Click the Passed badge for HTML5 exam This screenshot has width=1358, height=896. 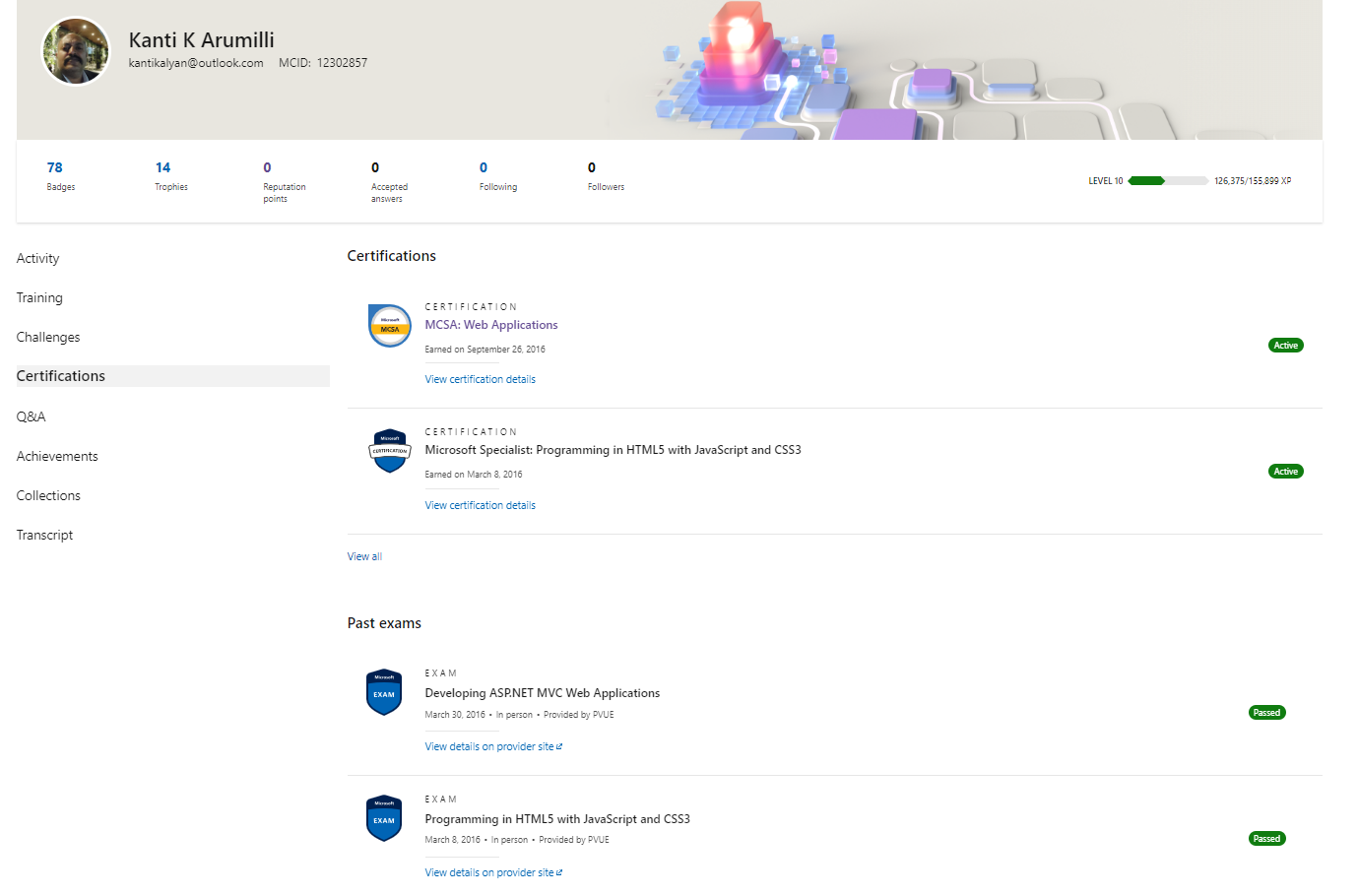tap(1266, 839)
